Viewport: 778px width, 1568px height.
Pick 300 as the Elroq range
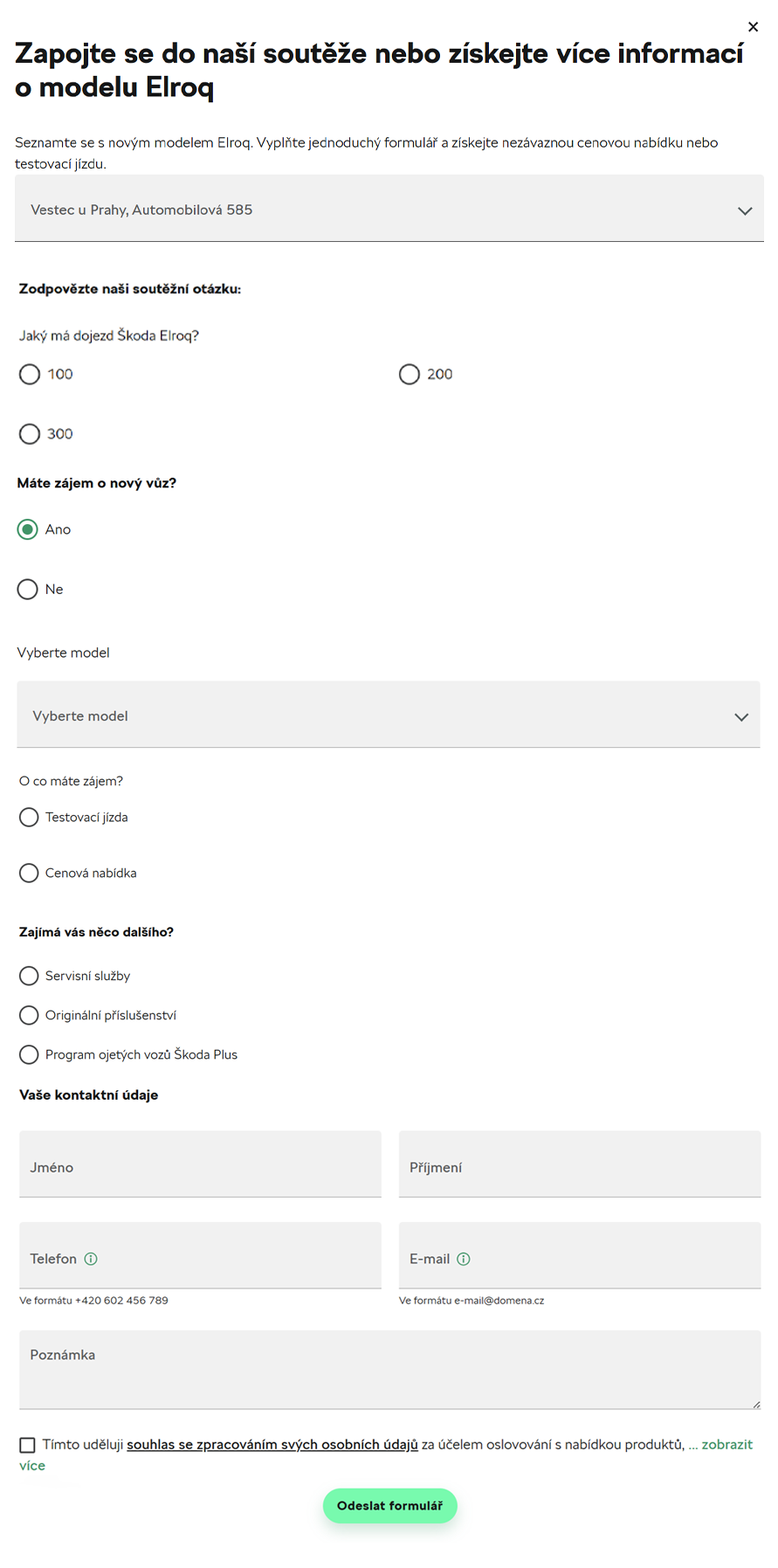[30, 433]
